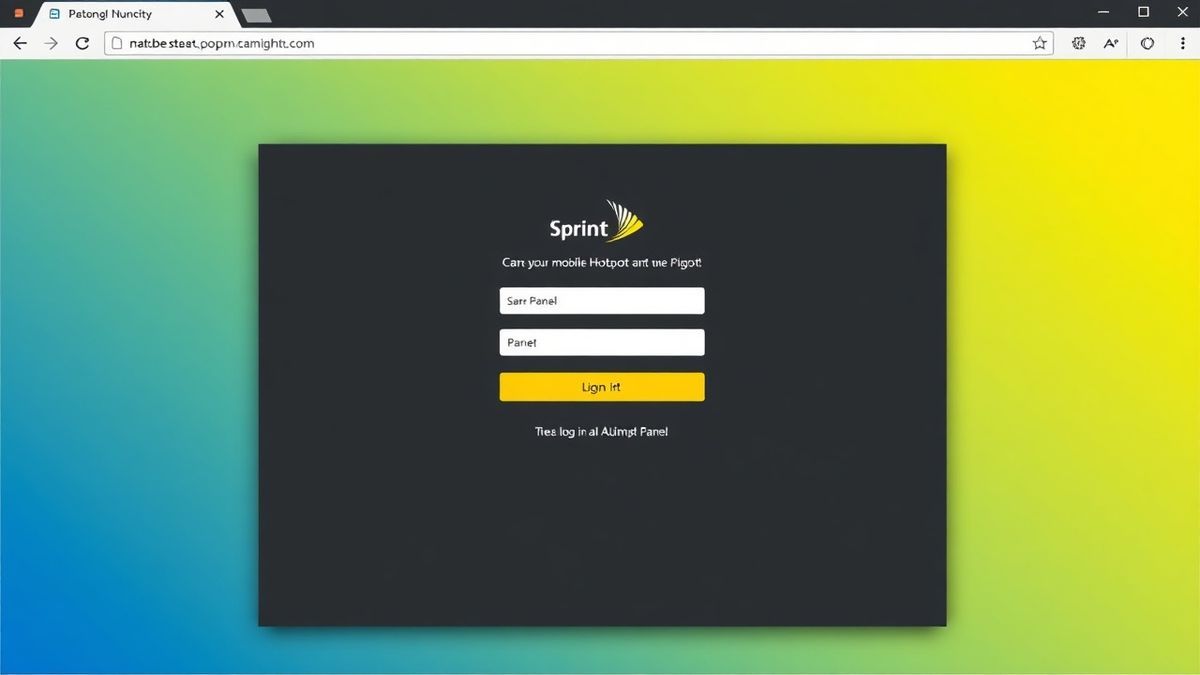
Task: Maximize the browser window
Action: click(1144, 12)
